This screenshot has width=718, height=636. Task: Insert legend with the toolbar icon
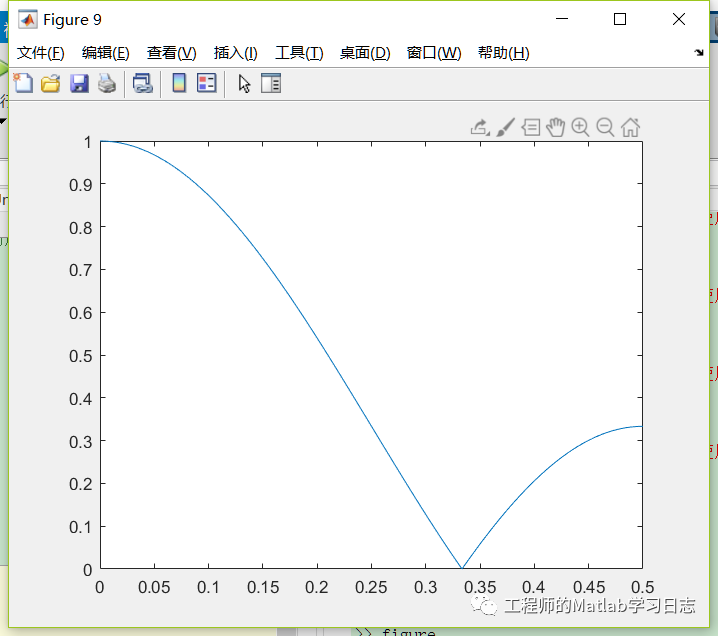(207, 83)
